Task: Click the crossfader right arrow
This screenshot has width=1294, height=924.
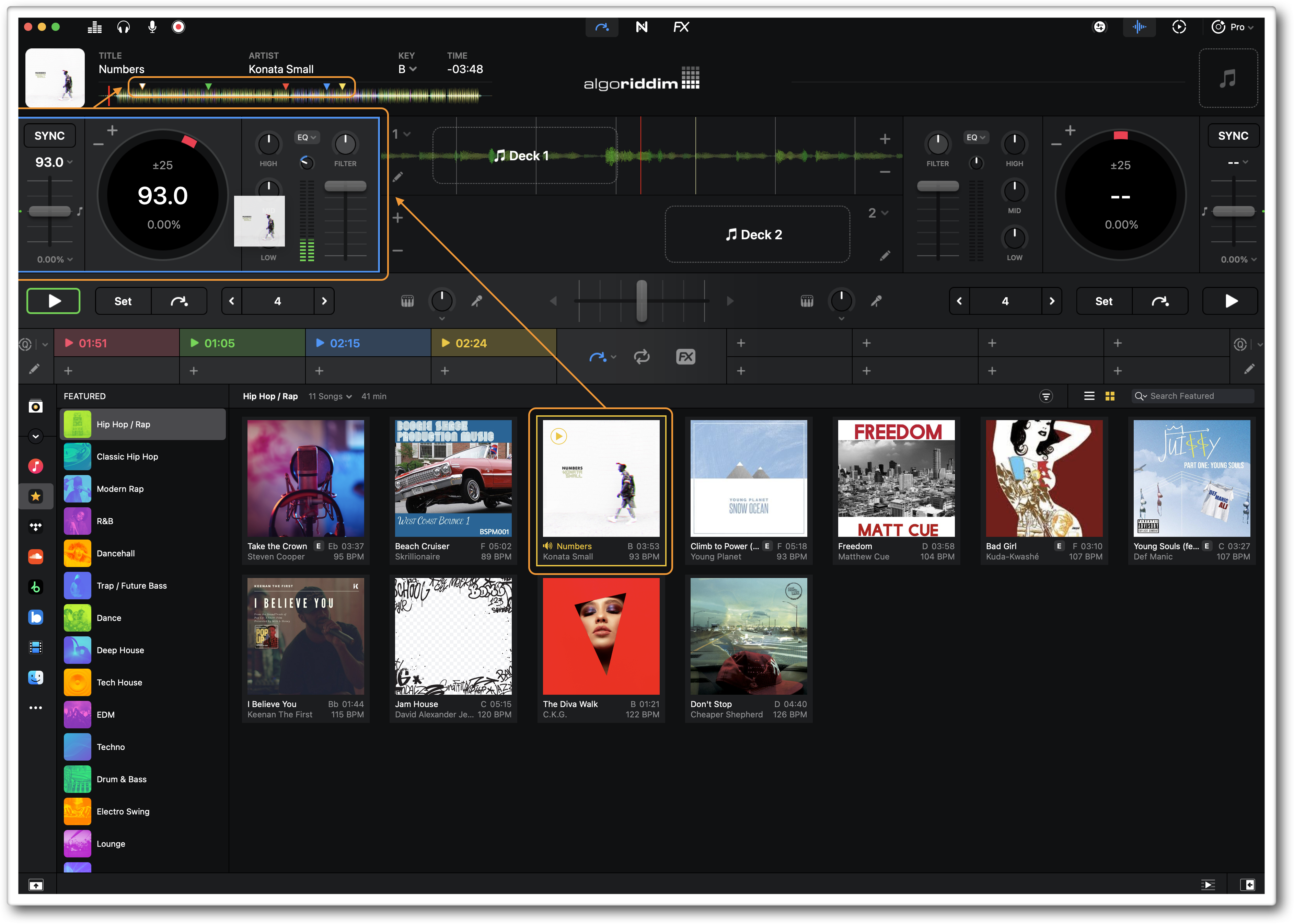Action: tap(730, 301)
